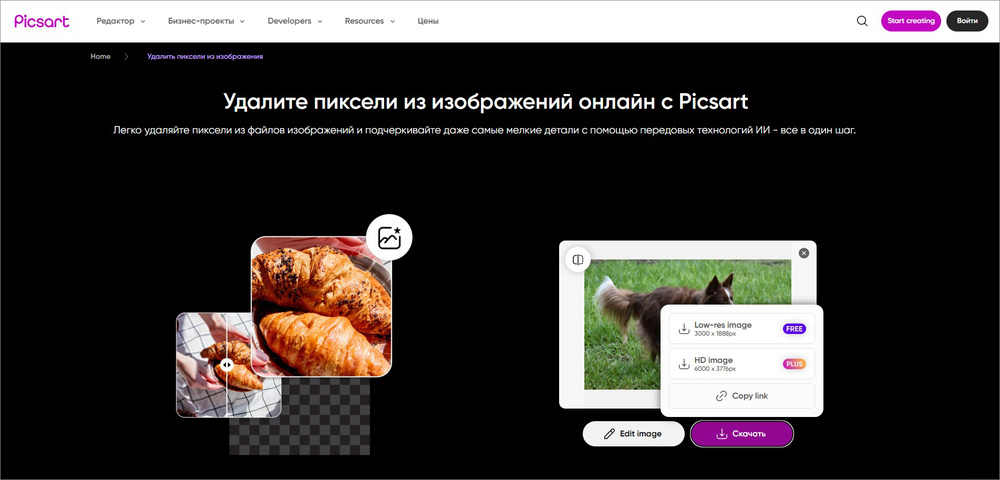
Task: Go to Home breadcrumb
Action: pos(100,57)
